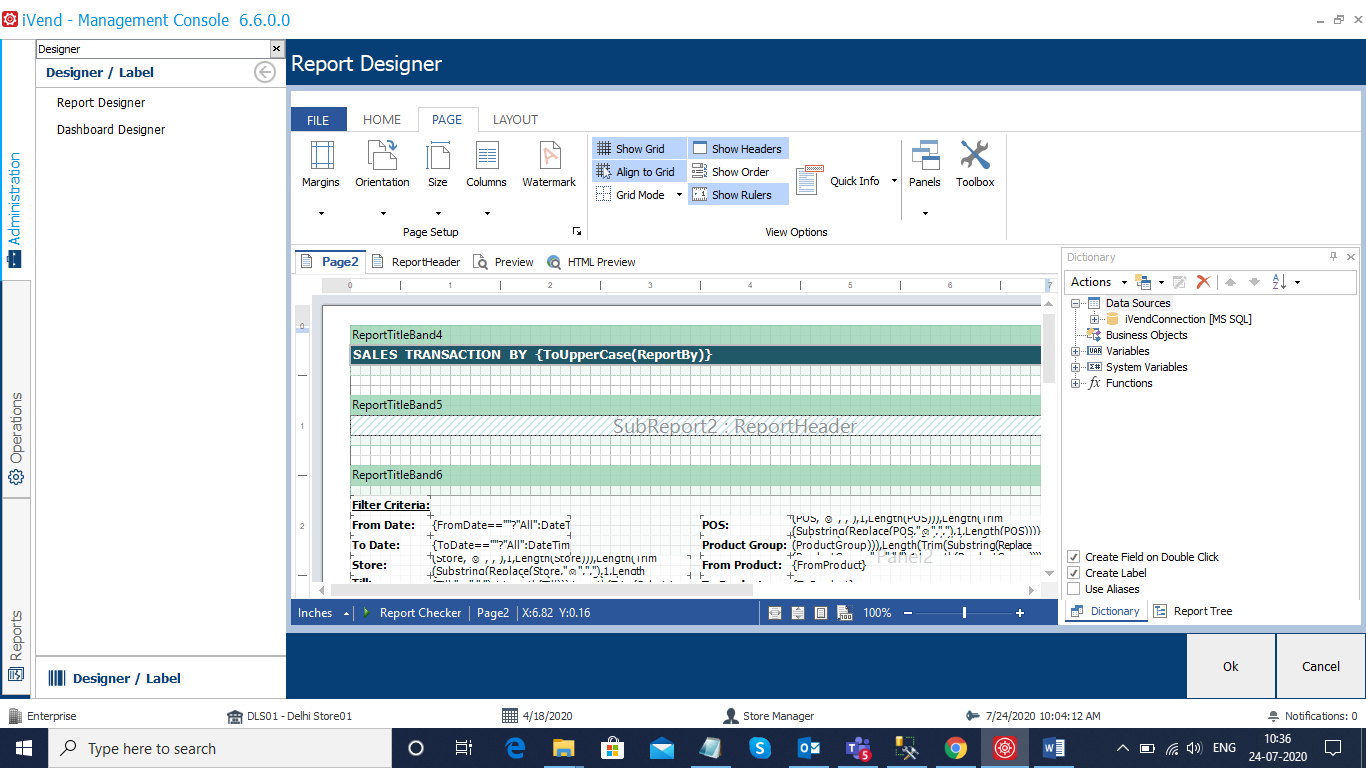Switch to the Report Tree panel tab

1193,611
